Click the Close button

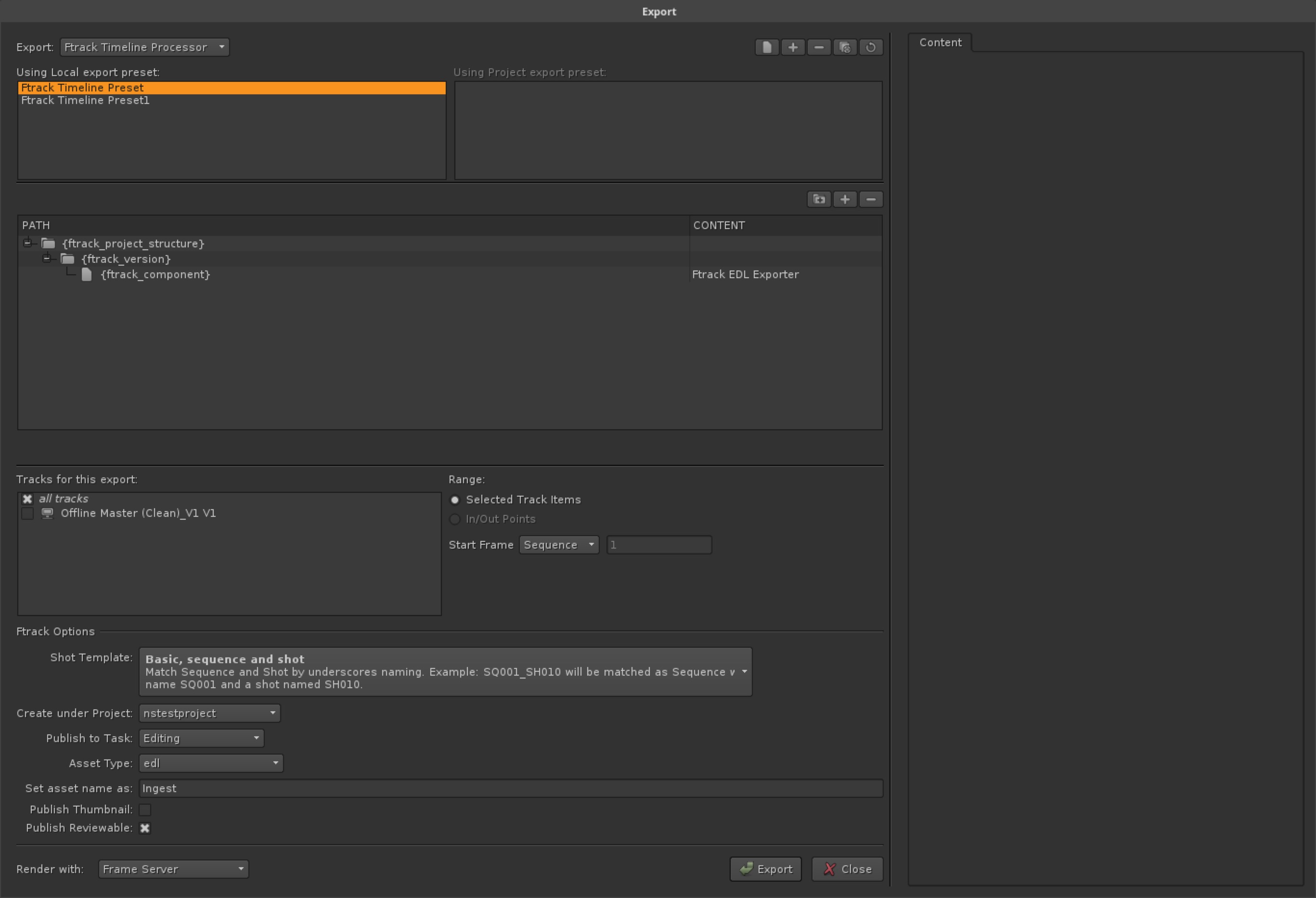point(847,869)
